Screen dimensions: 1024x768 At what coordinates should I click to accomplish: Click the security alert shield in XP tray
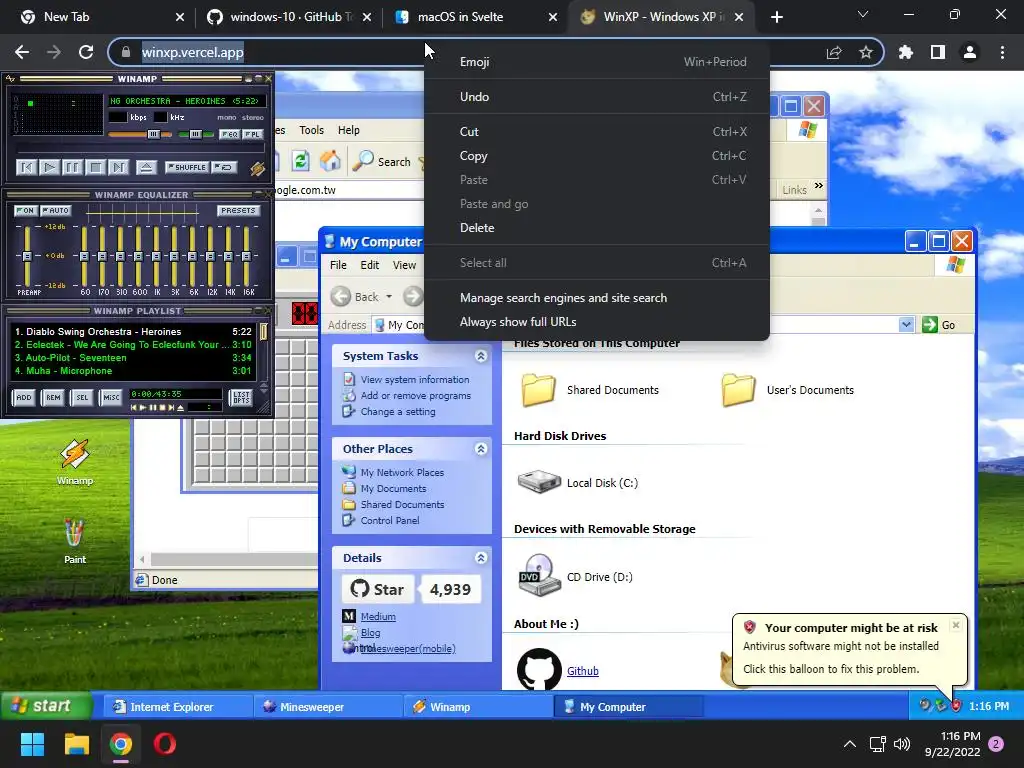pyautogui.click(x=956, y=706)
